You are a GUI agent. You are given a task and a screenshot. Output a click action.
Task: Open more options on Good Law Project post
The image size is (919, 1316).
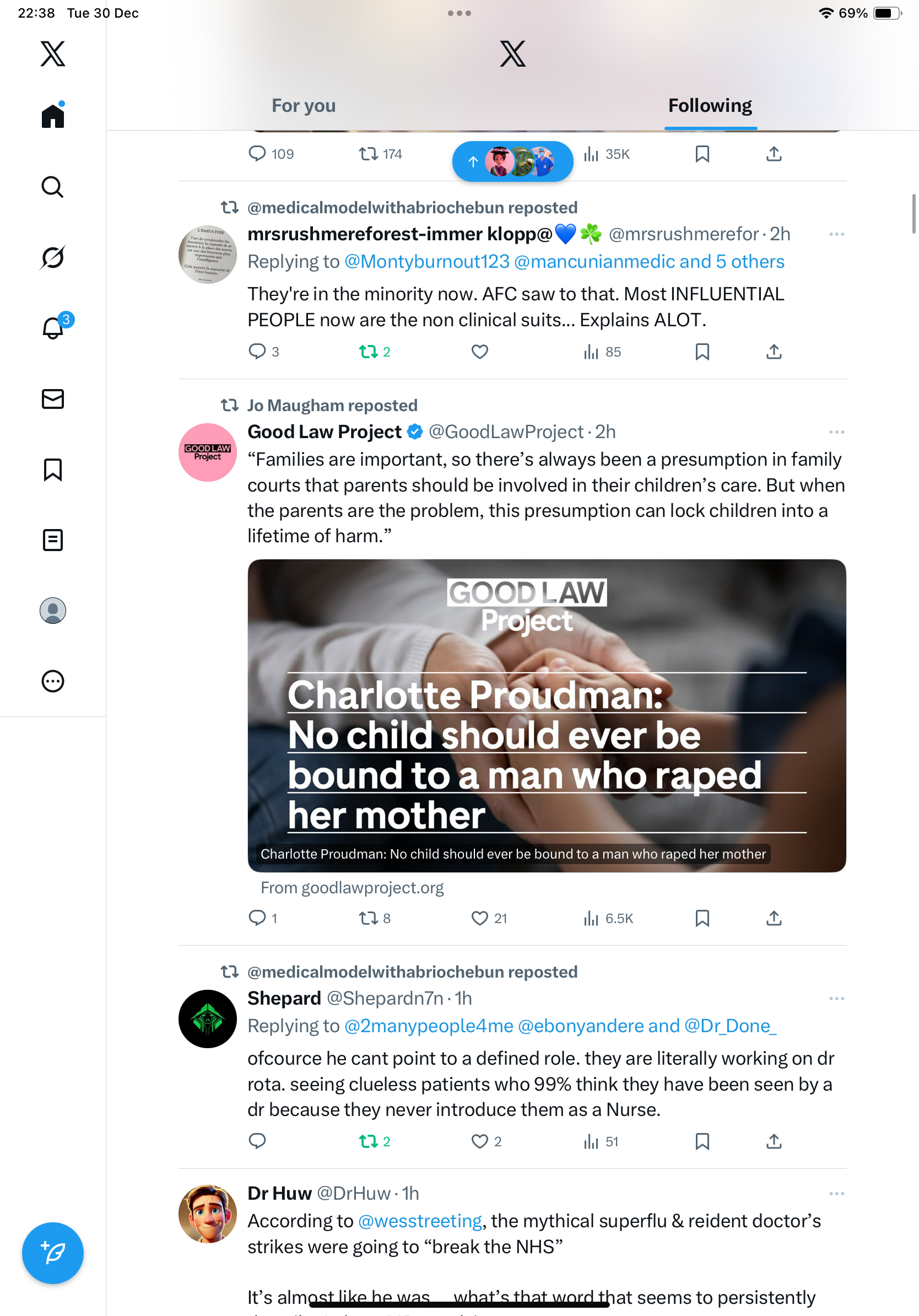[x=836, y=432]
